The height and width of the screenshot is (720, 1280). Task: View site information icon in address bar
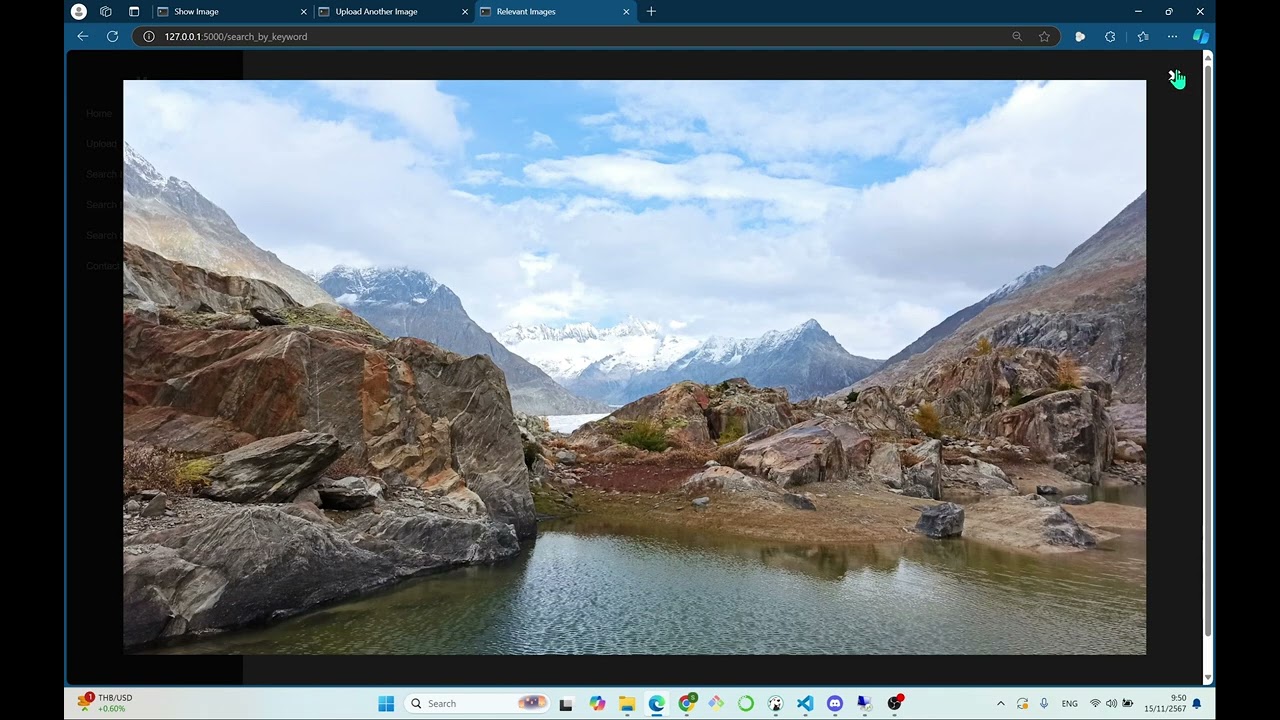pyautogui.click(x=149, y=36)
